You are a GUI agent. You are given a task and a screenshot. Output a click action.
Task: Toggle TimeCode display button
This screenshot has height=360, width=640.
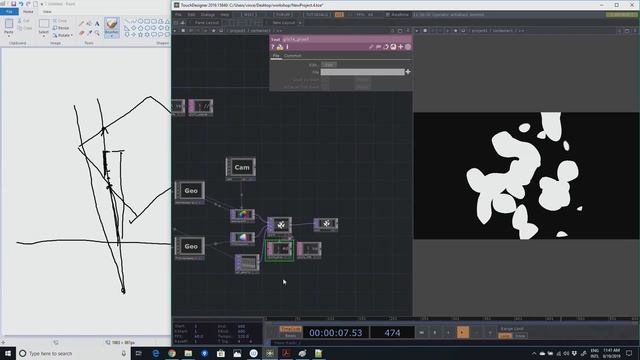pyautogui.click(x=291, y=329)
